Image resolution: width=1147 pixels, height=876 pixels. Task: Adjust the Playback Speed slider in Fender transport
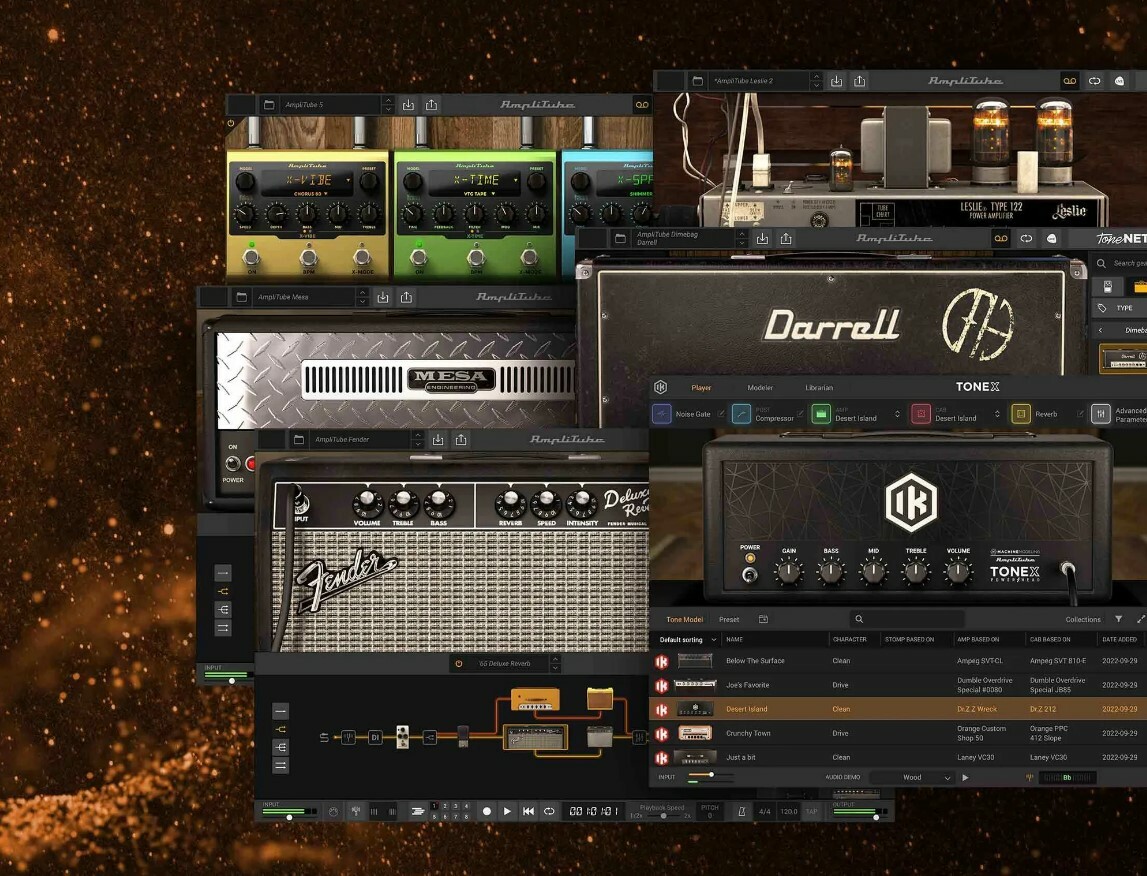click(663, 815)
